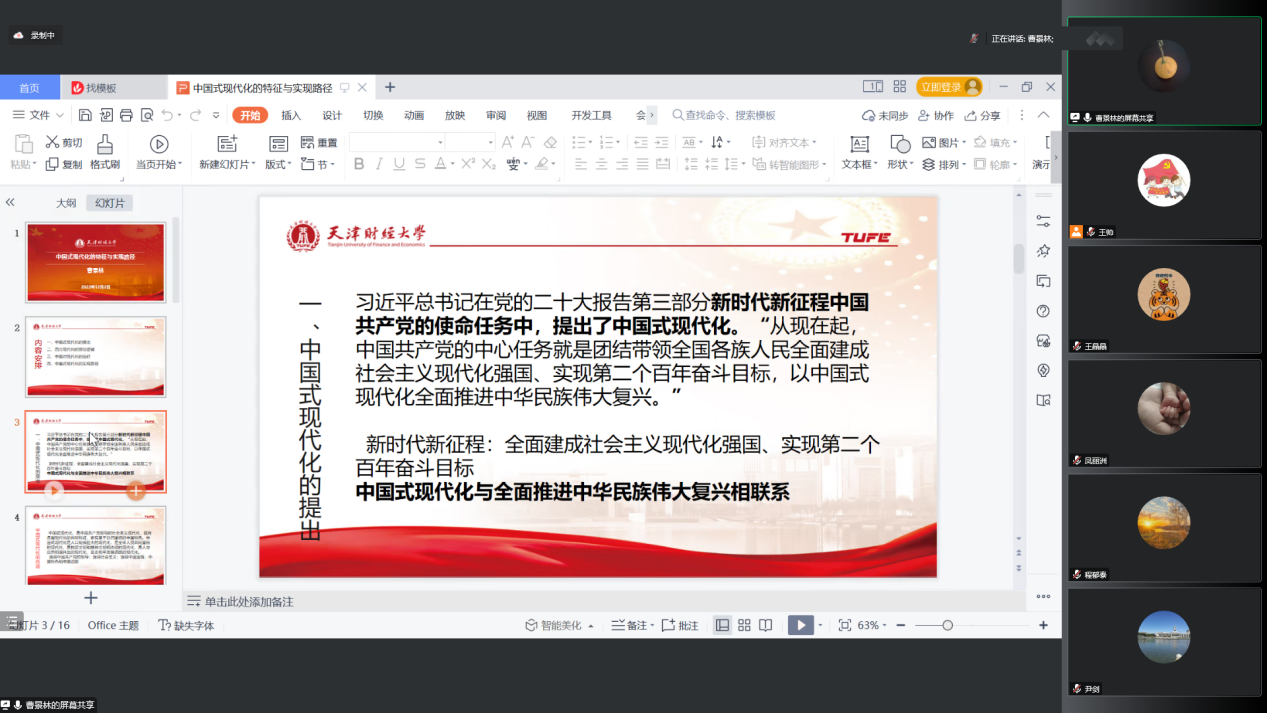Click the 立即登录 login button
The height and width of the screenshot is (713, 1267).
(x=950, y=87)
